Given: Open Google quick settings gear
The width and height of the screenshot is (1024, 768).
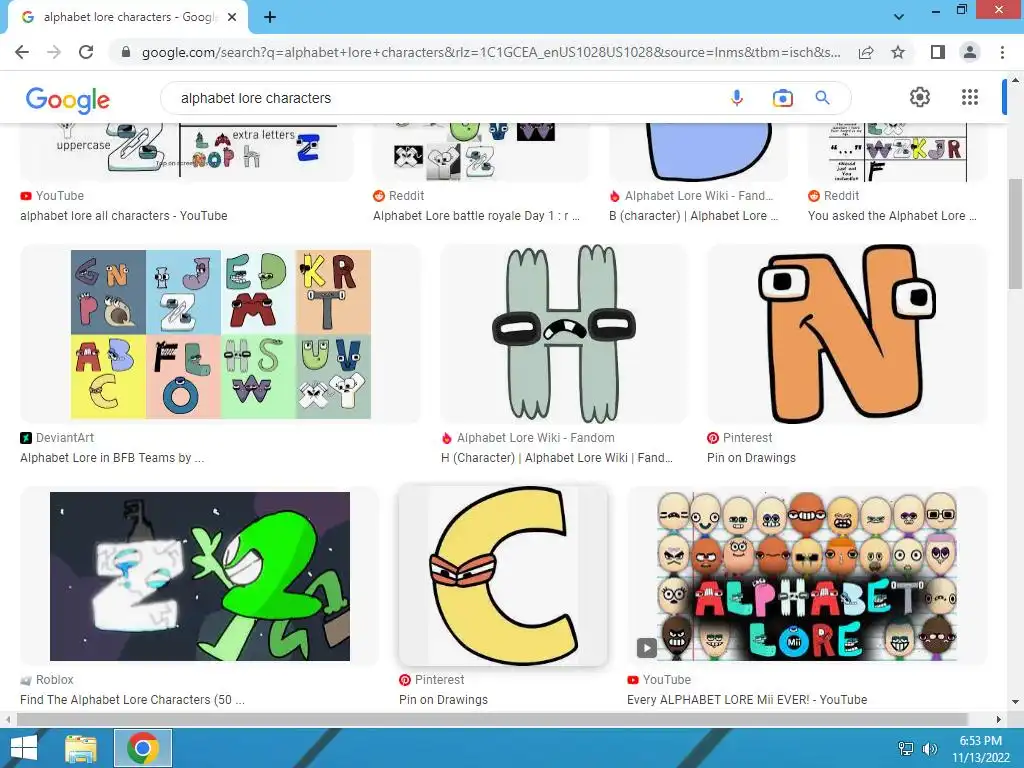Looking at the screenshot, I should click(x=920, y=97).
